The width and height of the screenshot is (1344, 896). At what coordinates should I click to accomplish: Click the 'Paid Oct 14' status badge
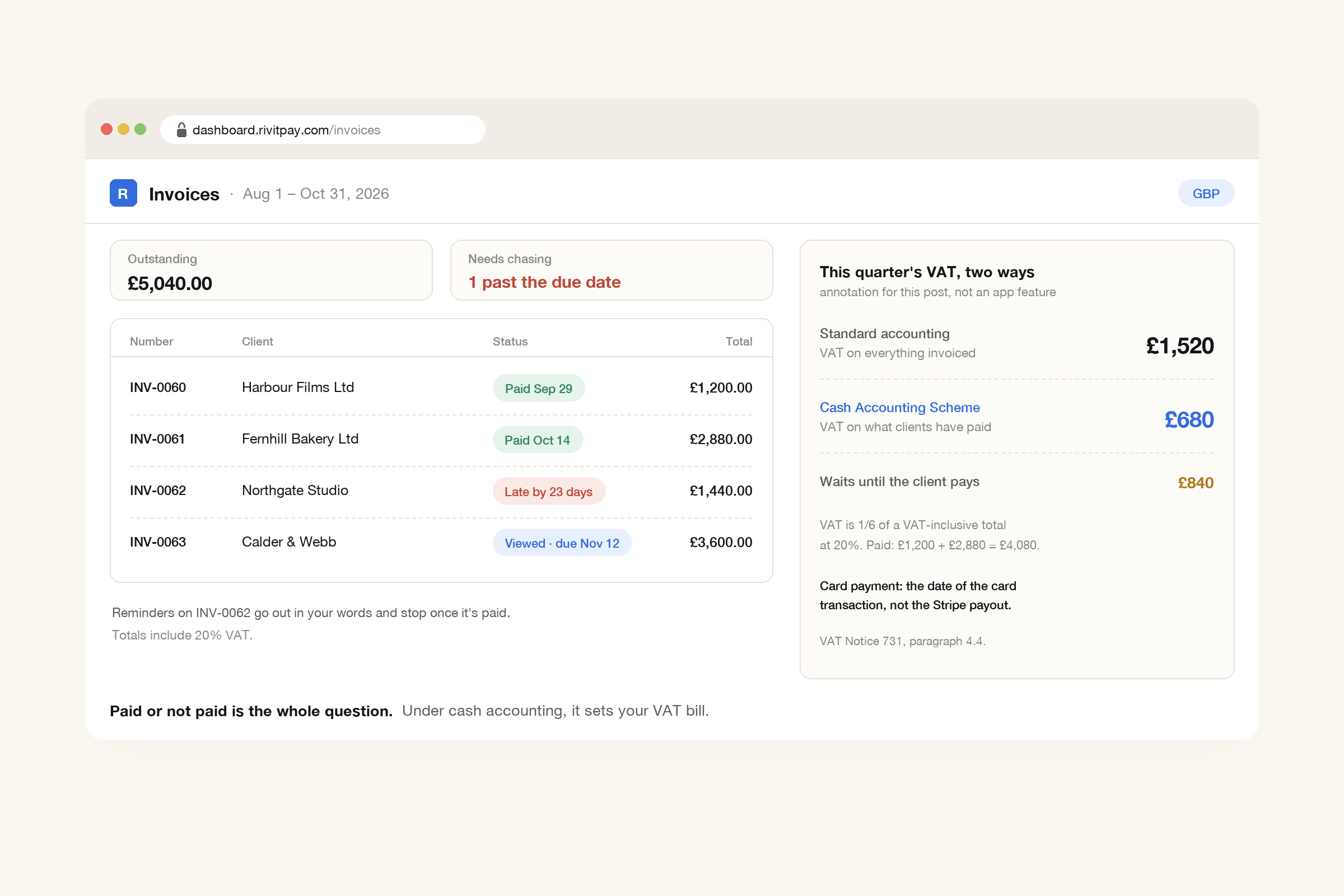click(537, 440)
